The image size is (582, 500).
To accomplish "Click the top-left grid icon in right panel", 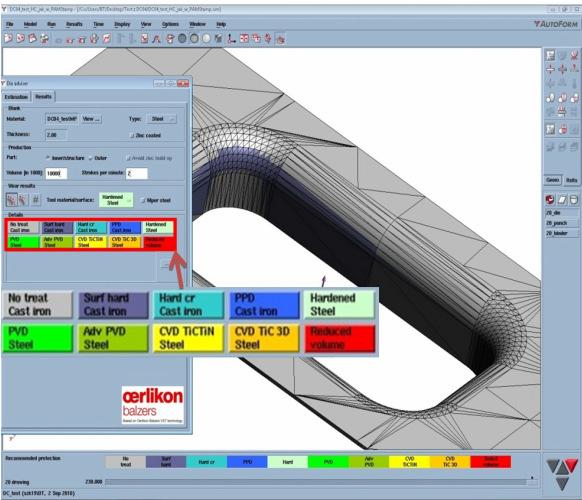I will coord(550,56).
